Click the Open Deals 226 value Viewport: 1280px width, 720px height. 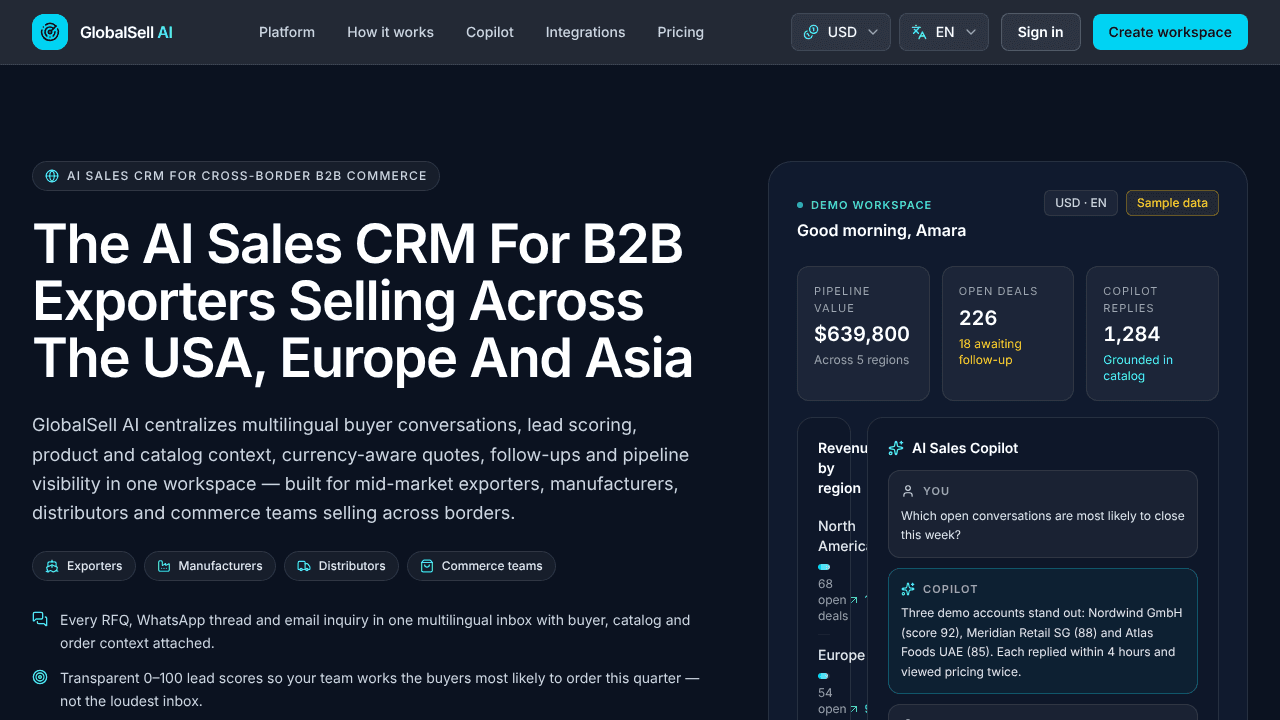click(x=978, y=318)
